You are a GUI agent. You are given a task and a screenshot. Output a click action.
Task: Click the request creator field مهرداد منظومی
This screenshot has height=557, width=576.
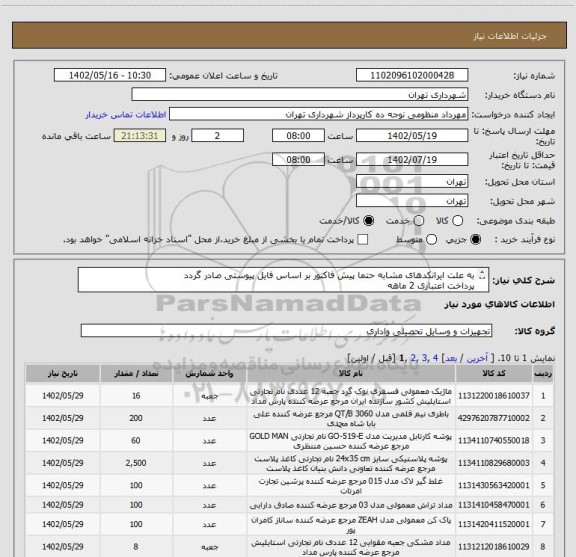(318, 115)
